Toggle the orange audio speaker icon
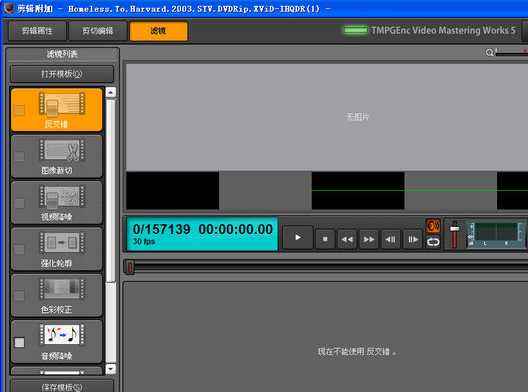528x392 pixels. pyautogui.click(x=433, y=225)
